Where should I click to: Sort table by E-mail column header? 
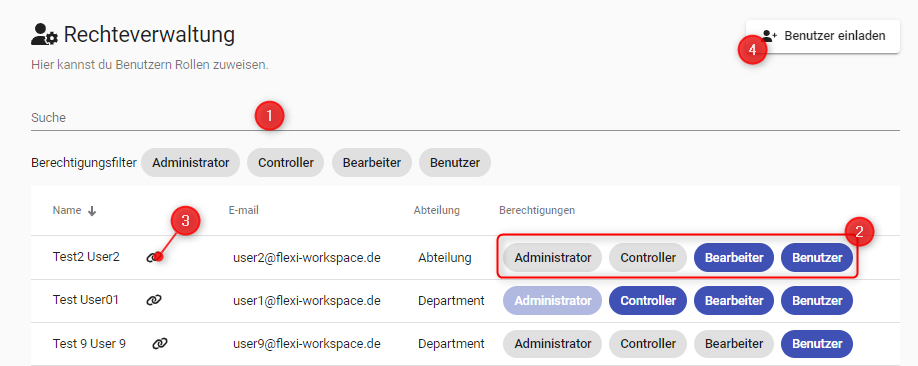coord(244,210)
